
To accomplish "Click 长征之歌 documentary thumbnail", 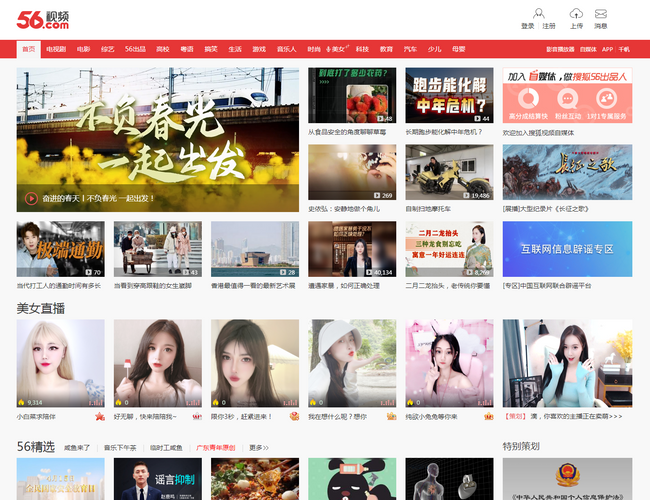I will (567, 172).
